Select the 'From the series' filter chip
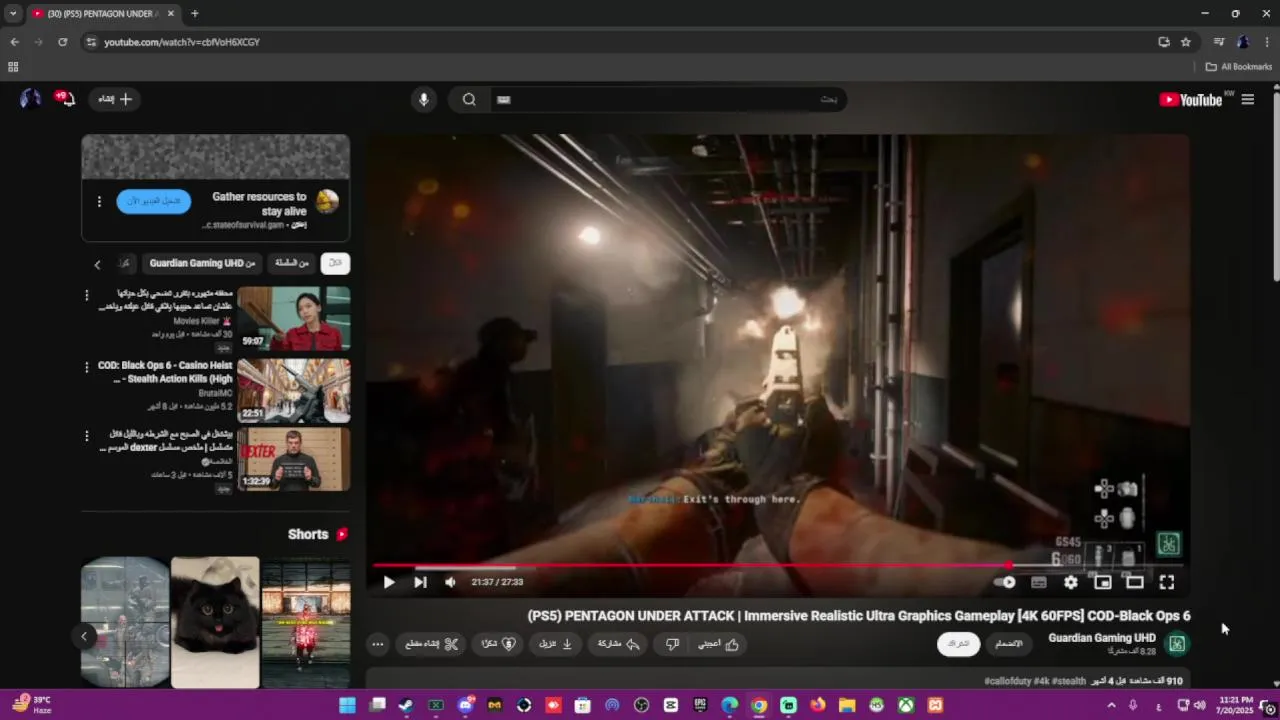Viewport: 1280px width, 720px height. point(292,263)
